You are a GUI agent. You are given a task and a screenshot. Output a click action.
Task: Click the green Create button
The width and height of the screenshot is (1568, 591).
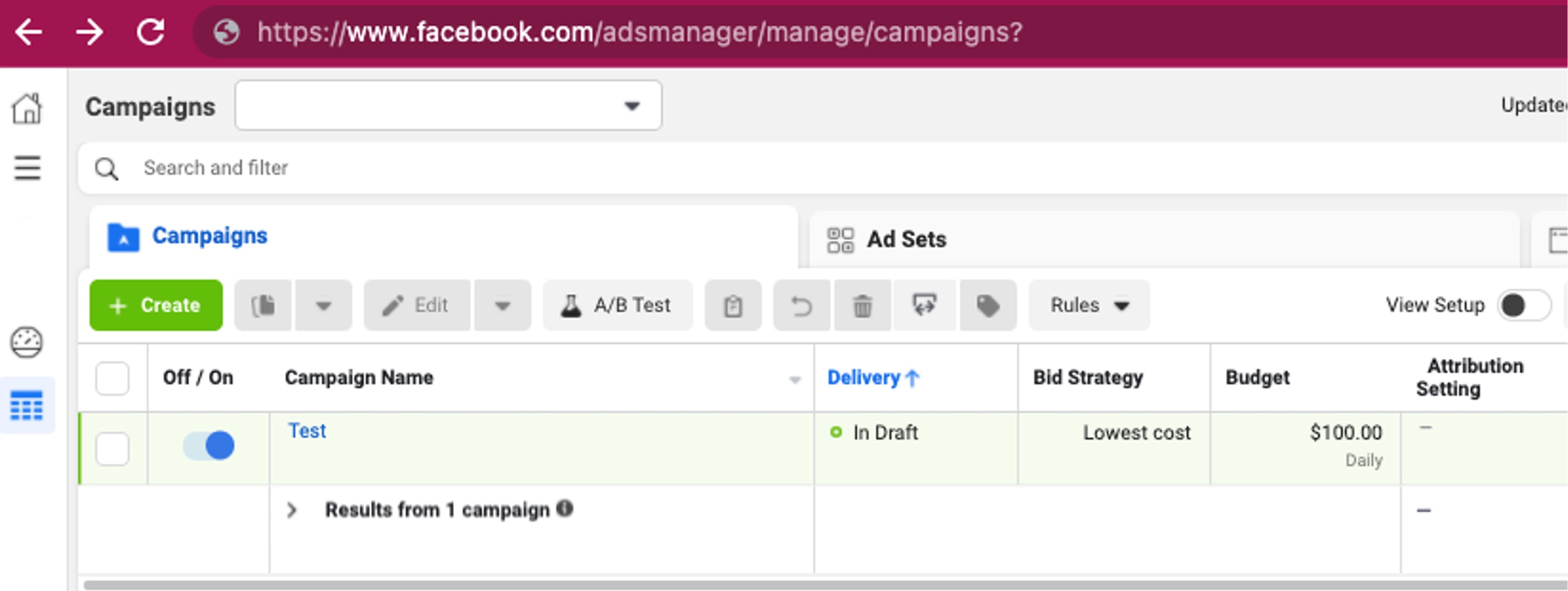157,305
